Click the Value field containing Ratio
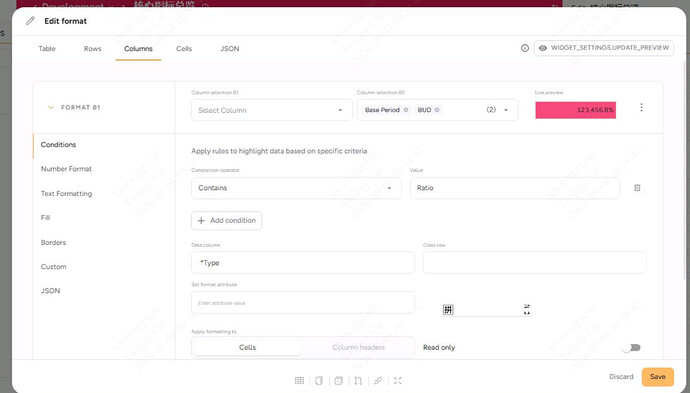The height and width of the screenshot is (393, 690). tap(515, 188)
